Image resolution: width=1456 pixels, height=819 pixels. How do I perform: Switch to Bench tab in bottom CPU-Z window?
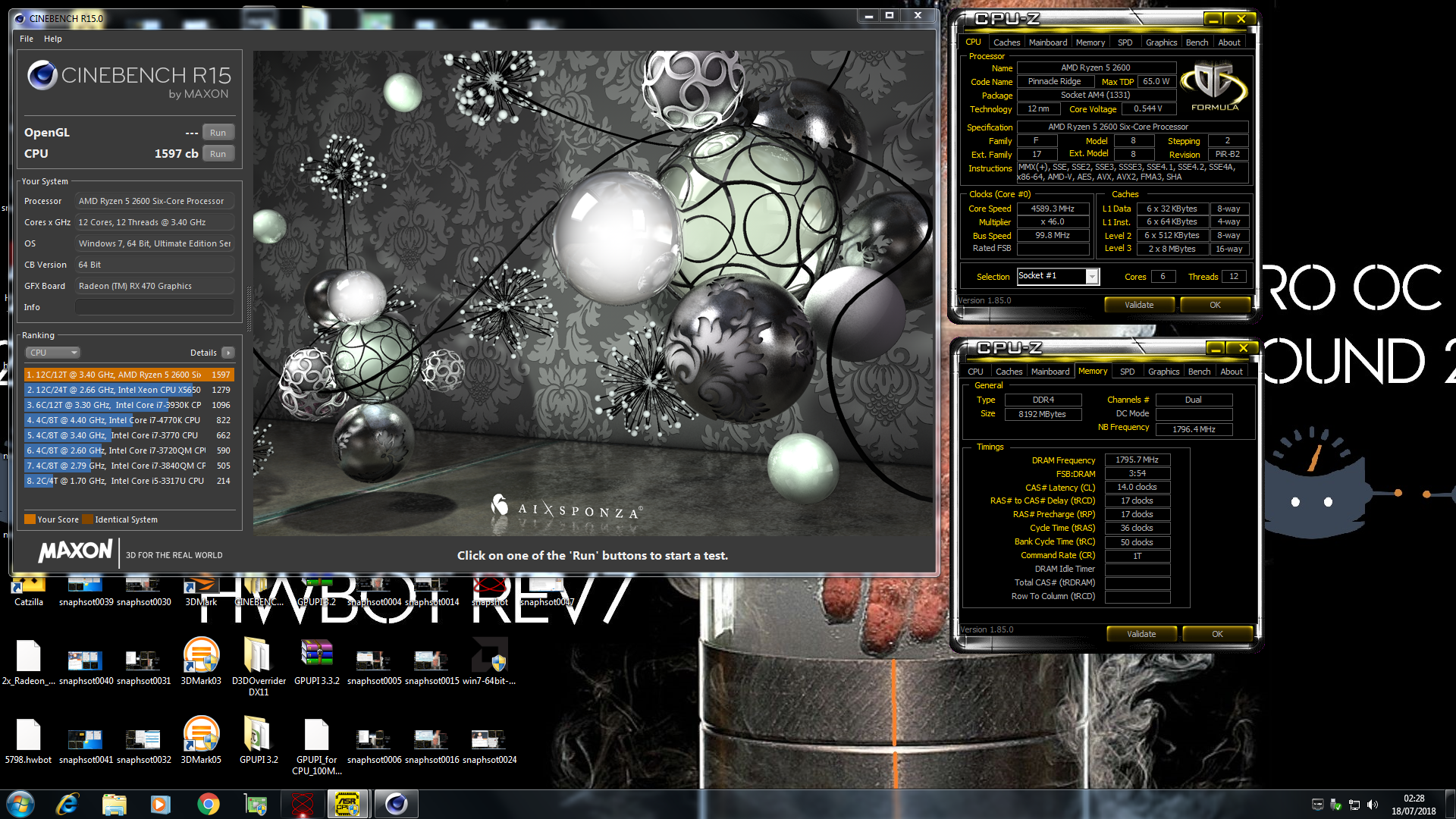[1200, 372]
